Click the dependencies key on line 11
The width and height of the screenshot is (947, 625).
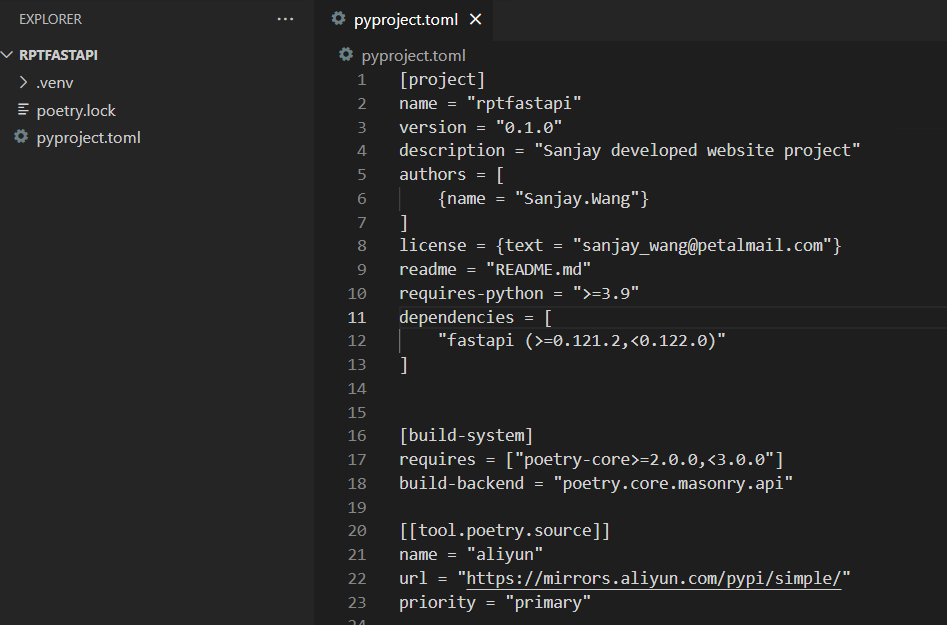point(457,318)
